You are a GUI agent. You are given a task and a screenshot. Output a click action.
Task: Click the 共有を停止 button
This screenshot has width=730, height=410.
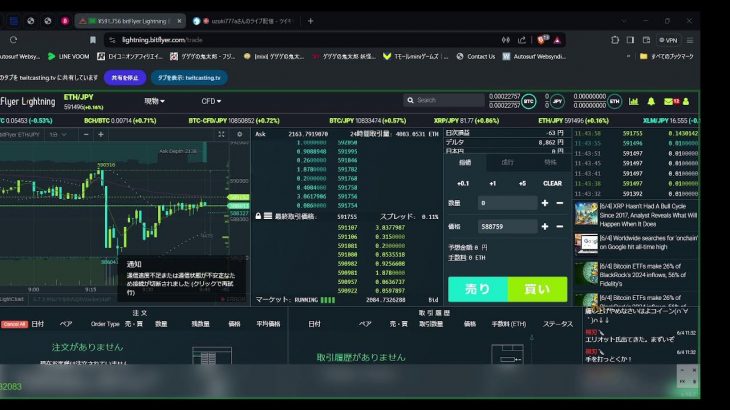tap(125, 78)
